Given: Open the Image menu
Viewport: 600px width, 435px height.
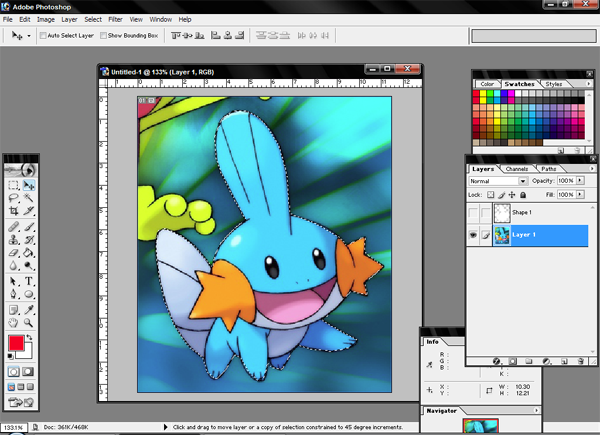Looking at the screenshot, I should tap(46, 20).
